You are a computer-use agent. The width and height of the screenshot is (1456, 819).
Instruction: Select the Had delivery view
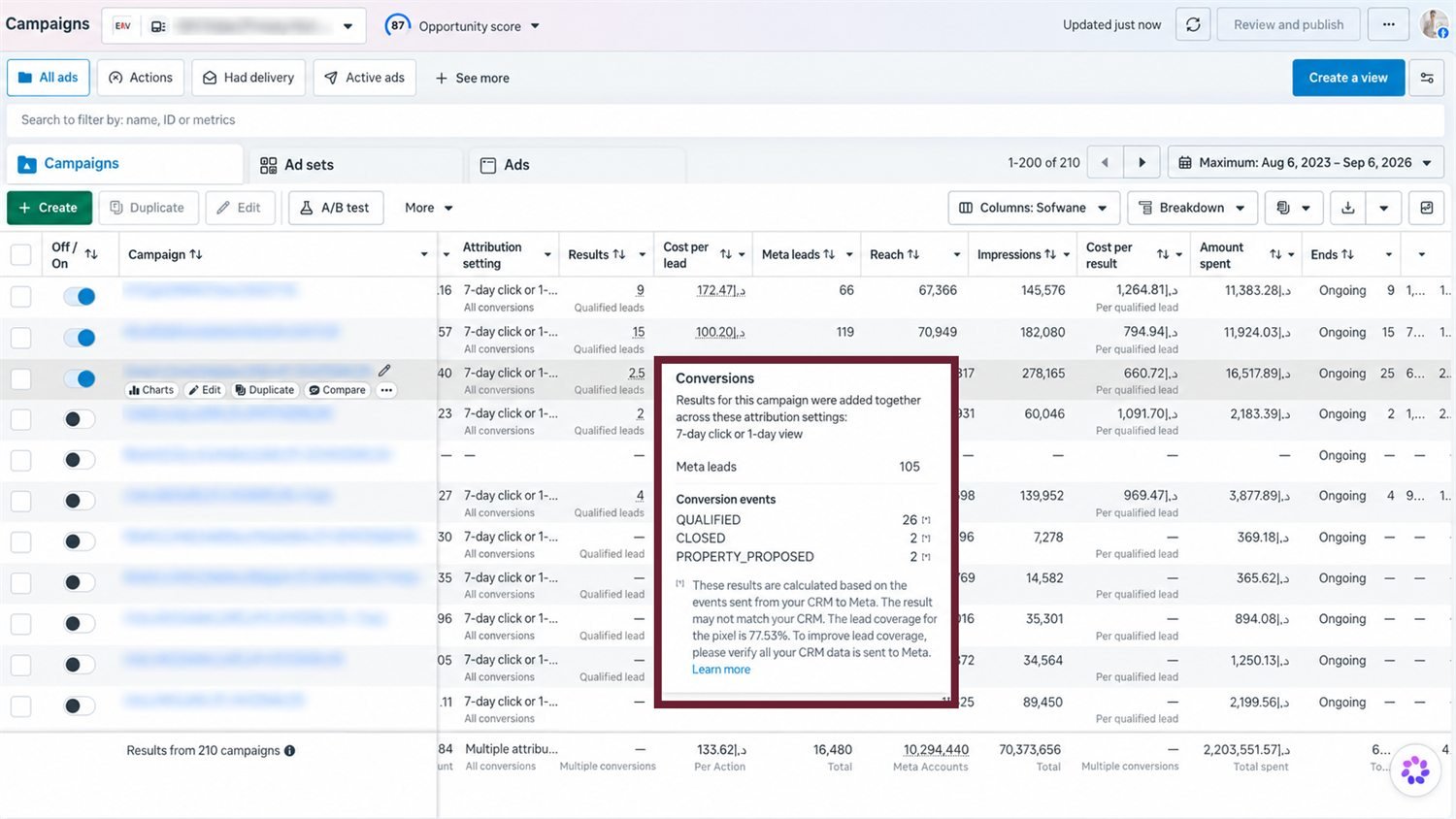click(x=248, y=78)
